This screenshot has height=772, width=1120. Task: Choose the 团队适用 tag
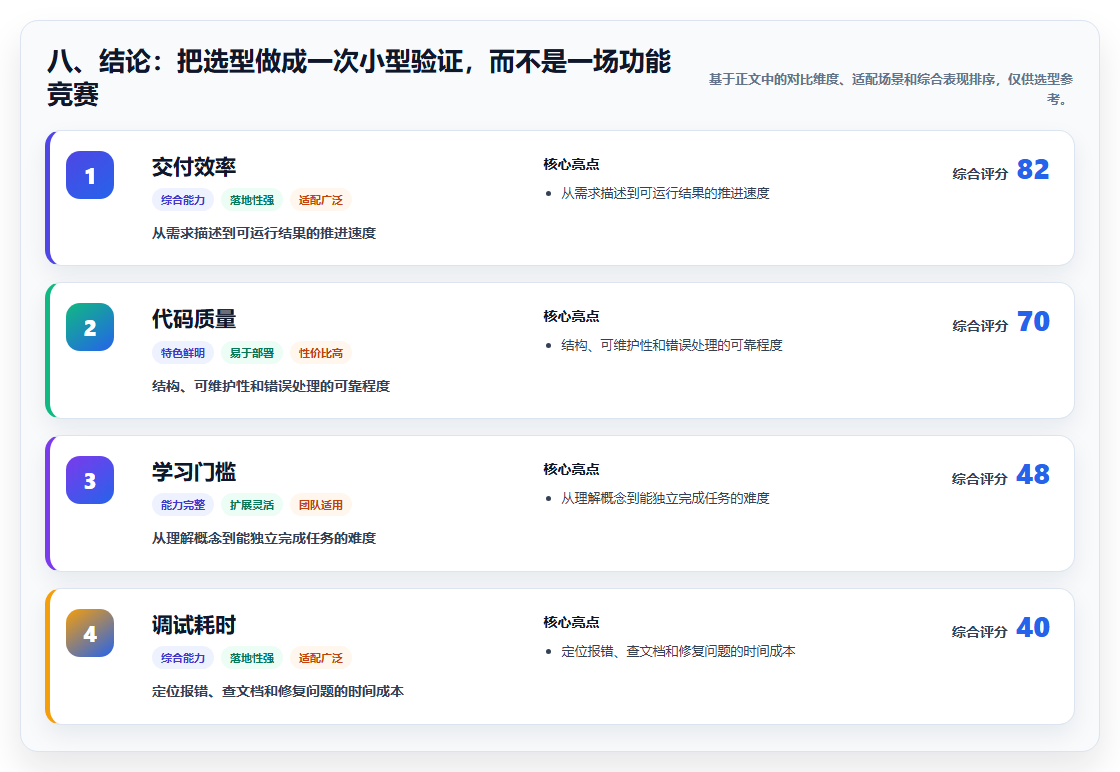[321, 505]
